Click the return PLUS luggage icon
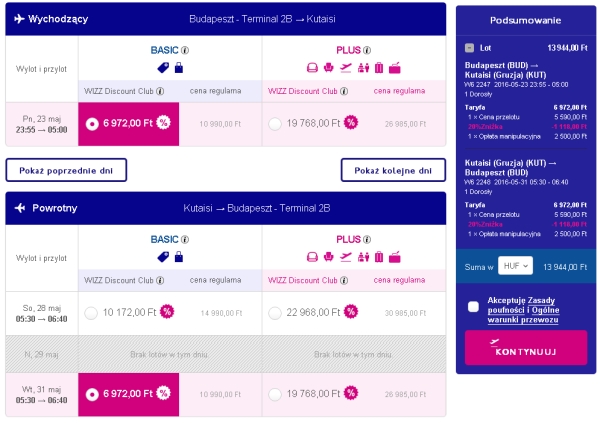 379,257
